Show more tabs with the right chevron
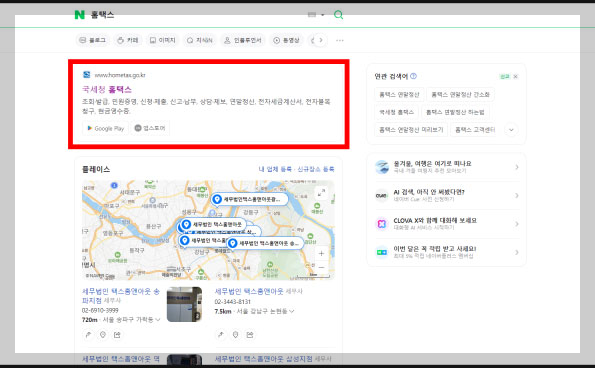The width and height of the screenshot is (595, 368). pos(321,40)
